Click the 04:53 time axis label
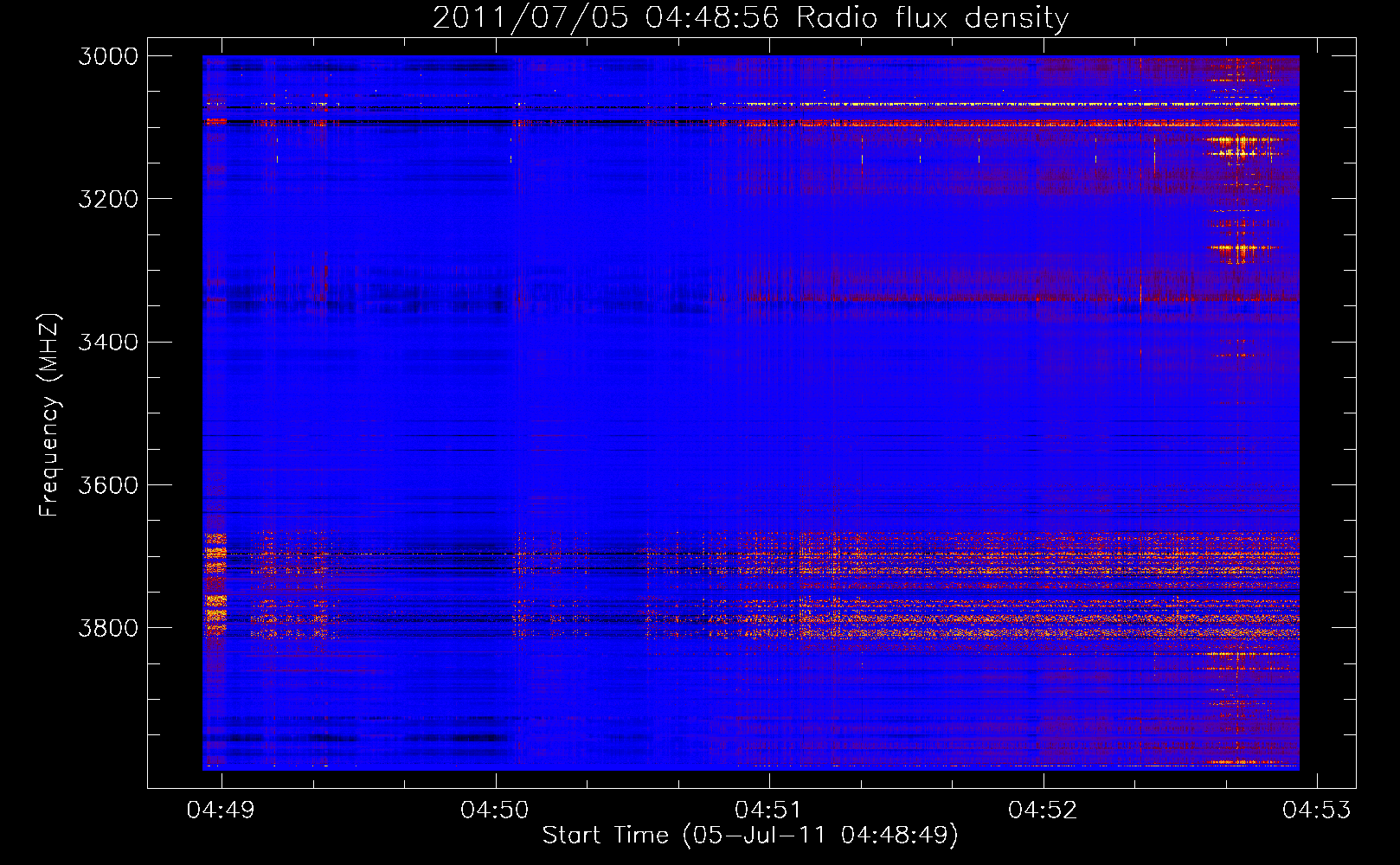The image size is (1400, 865). coord(1316,810)
